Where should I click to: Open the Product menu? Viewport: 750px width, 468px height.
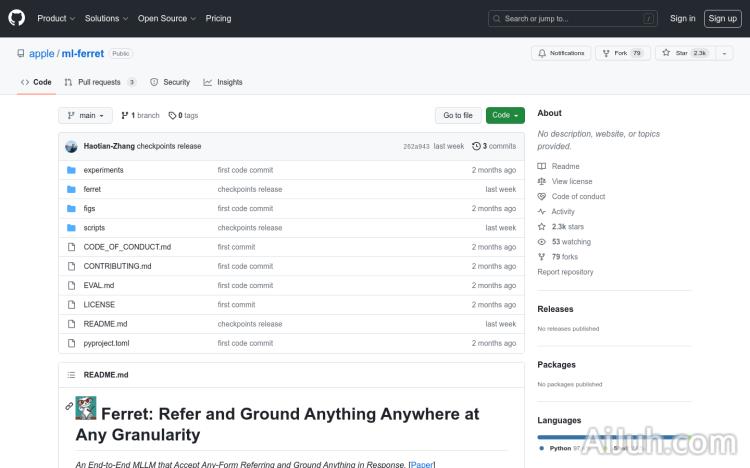pos(55,18)
